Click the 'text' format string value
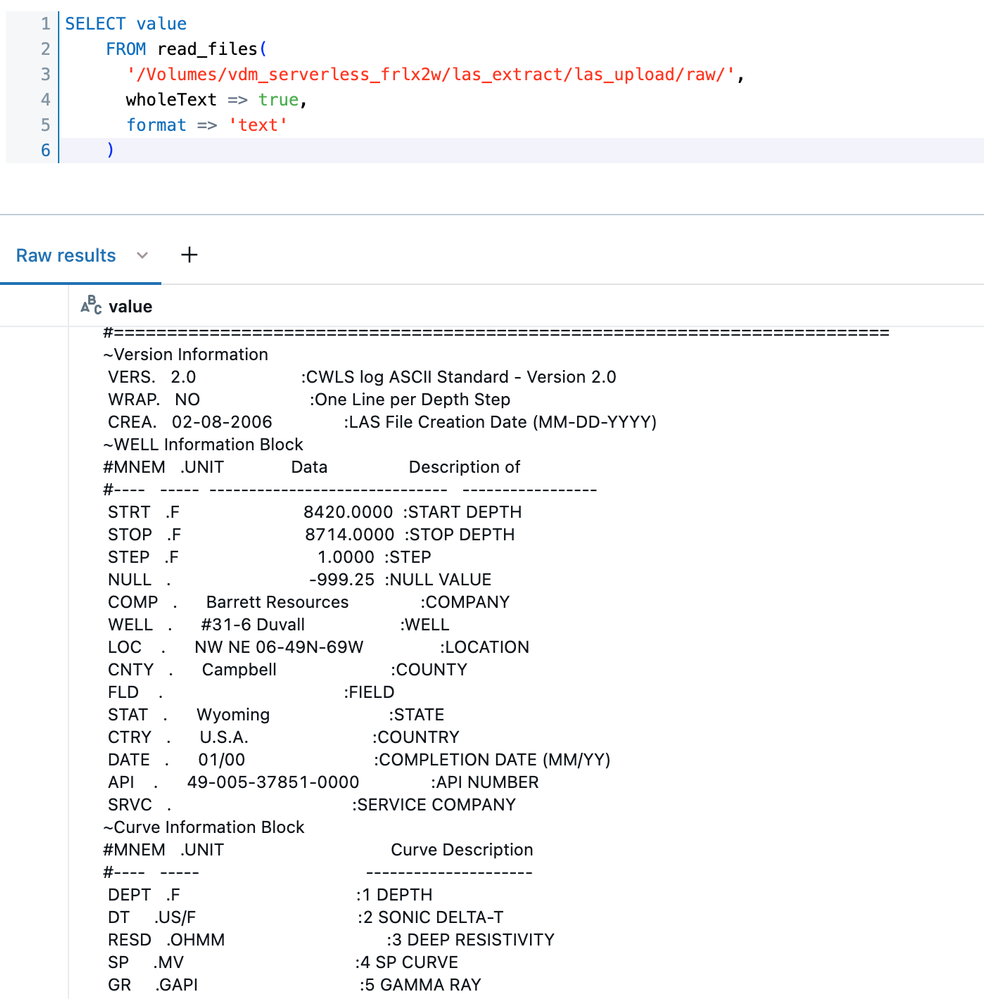This screenshot has width=984, height=999. click(x=257, y=125)
